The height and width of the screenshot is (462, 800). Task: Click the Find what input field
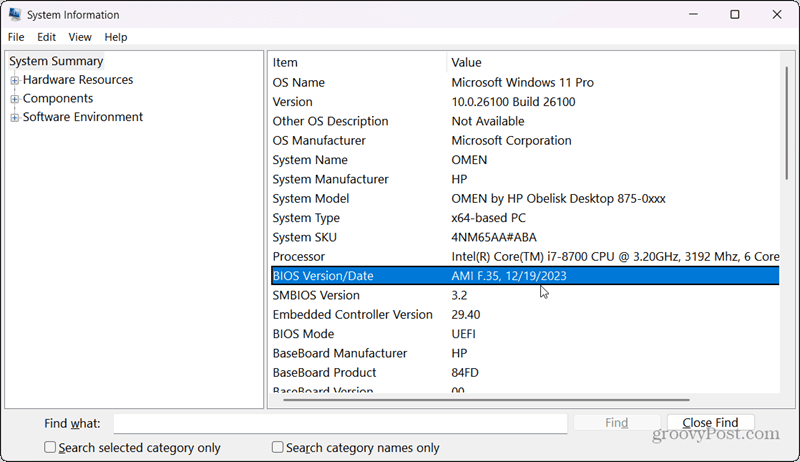[340, 423]
